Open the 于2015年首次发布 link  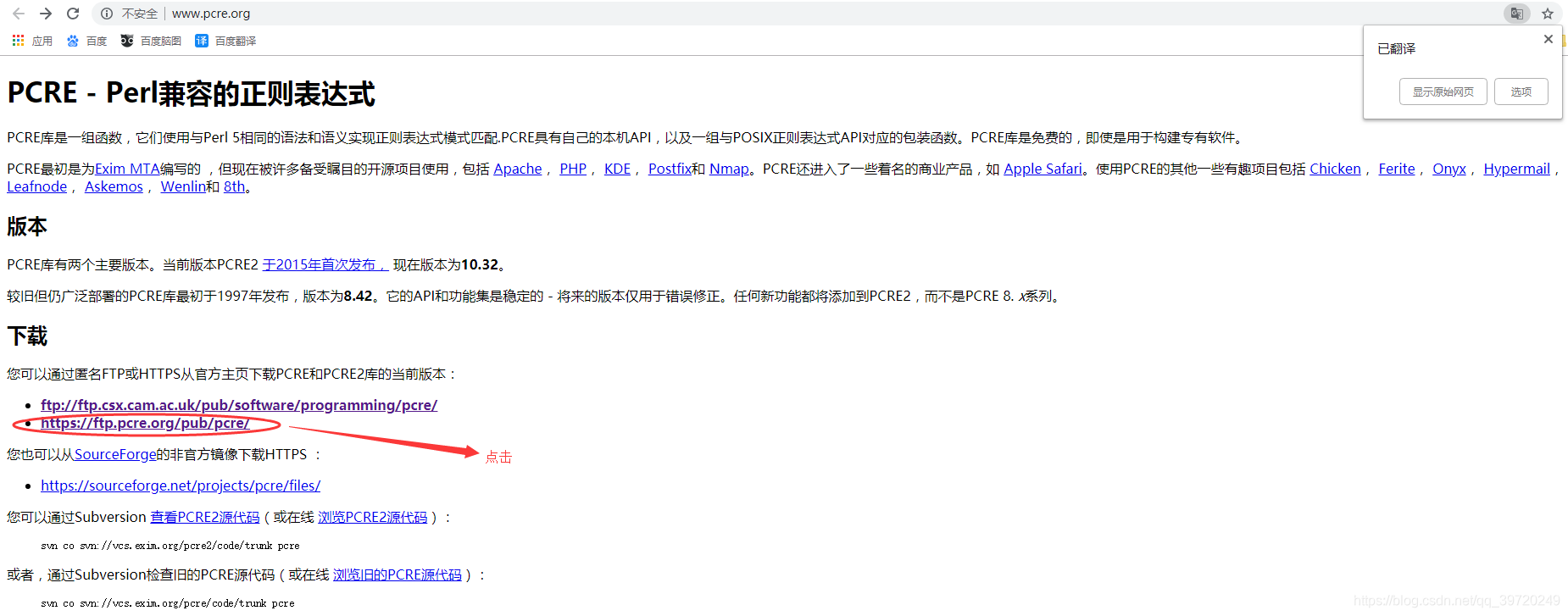[x=325, y=264]
